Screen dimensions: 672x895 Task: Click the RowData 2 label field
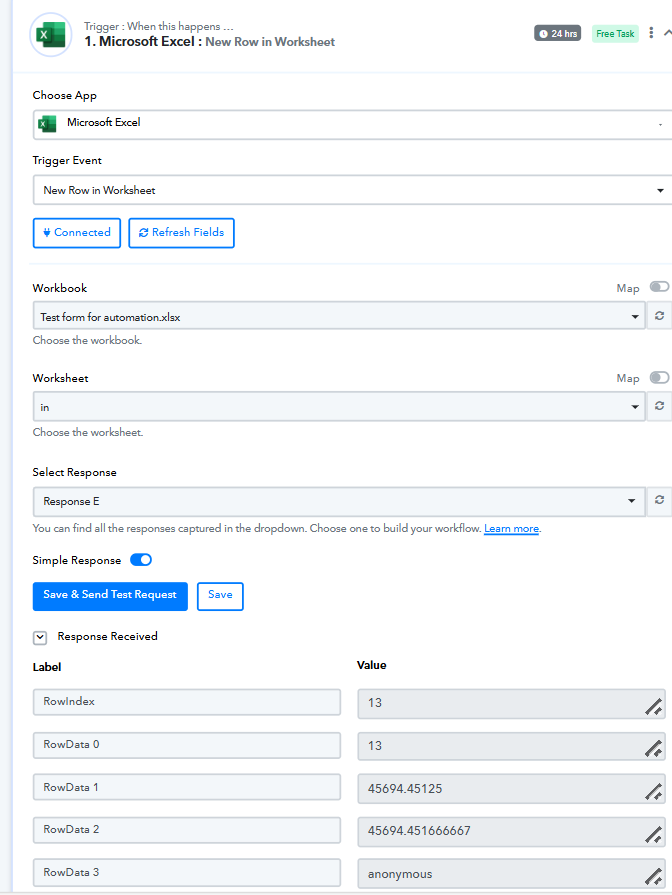[x=187, y=830]
